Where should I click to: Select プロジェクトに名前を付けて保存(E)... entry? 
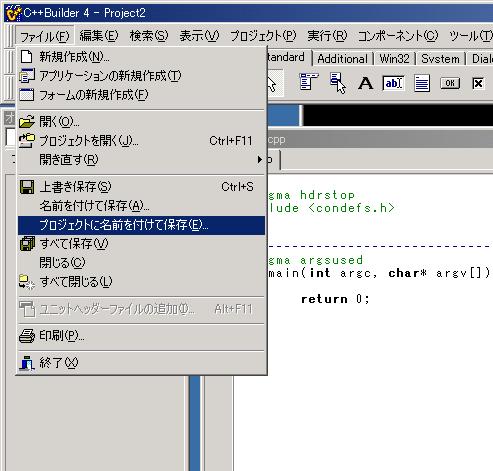coord(141,225)
